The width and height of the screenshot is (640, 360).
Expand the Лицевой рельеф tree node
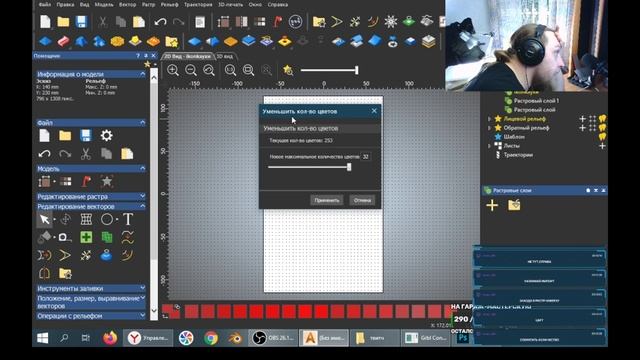tap(489, 119)
